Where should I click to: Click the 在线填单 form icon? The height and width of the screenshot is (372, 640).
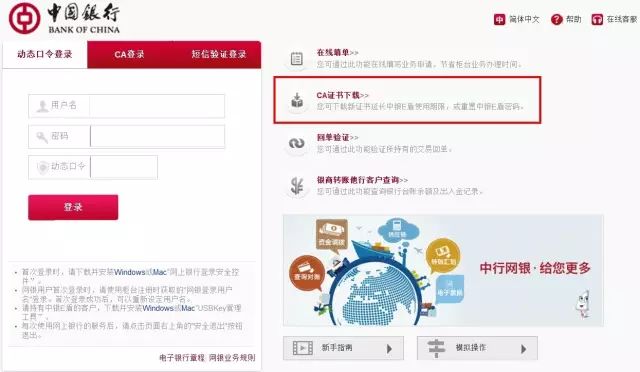click(x=297, y=59)
